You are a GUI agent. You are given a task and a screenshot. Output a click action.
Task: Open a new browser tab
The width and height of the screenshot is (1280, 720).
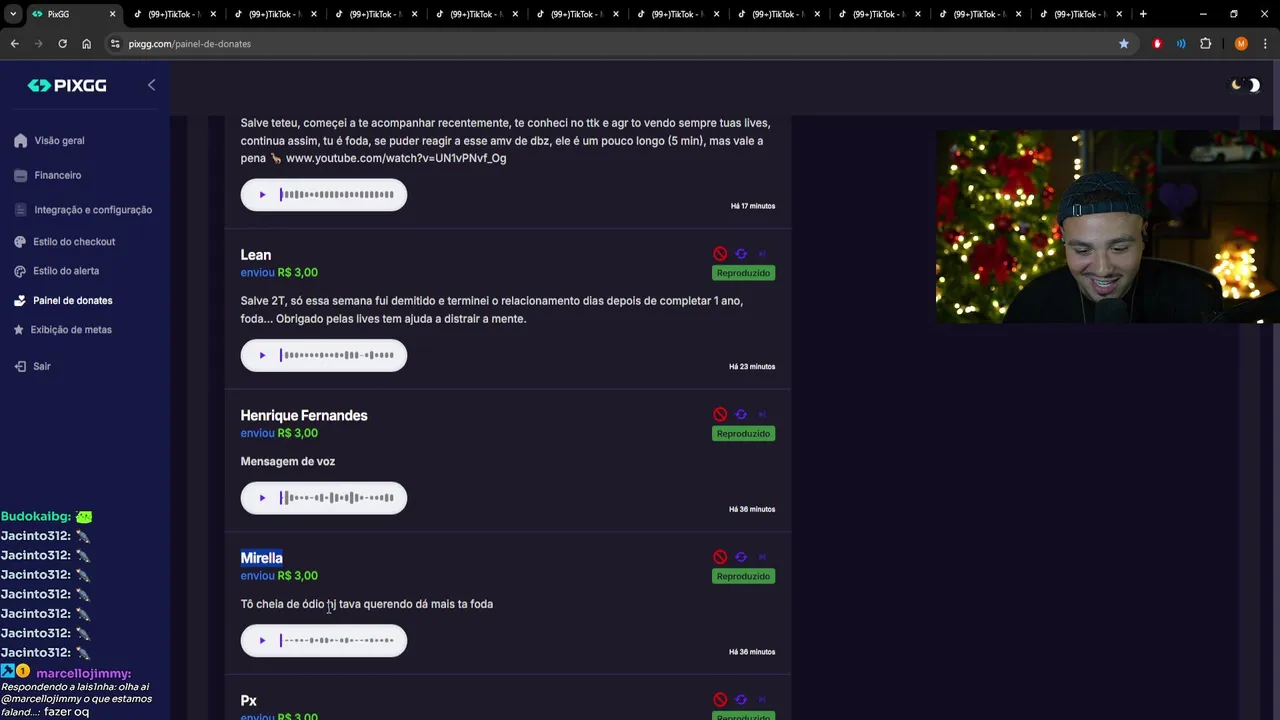tap(1143, 14)
